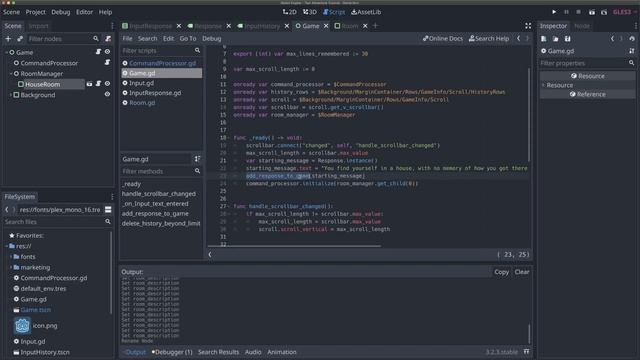Save resource icon in Inspector
Screen dimensions: 640x360
568,39
